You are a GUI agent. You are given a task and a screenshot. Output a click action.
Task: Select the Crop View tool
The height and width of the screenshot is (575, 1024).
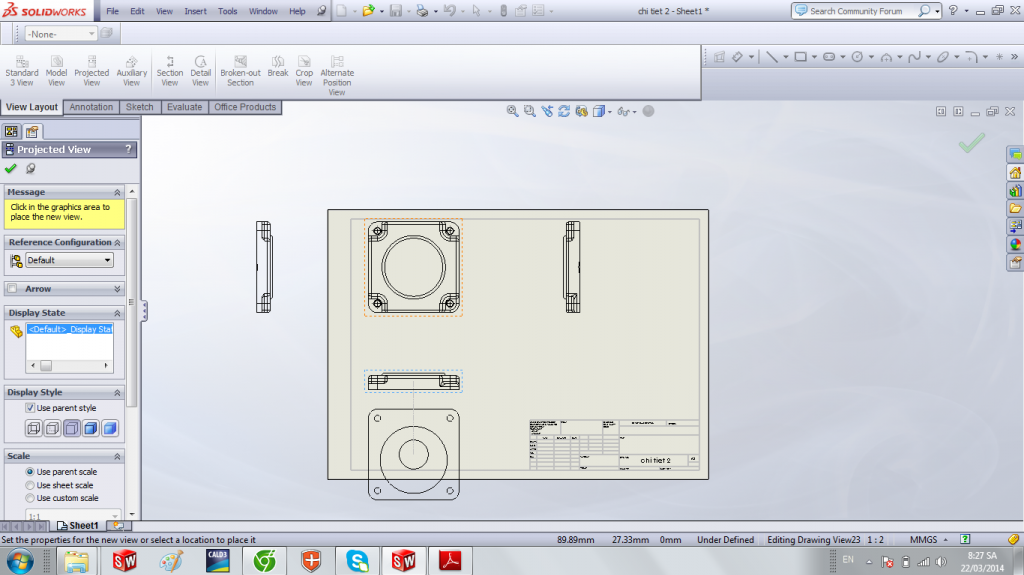304,71
